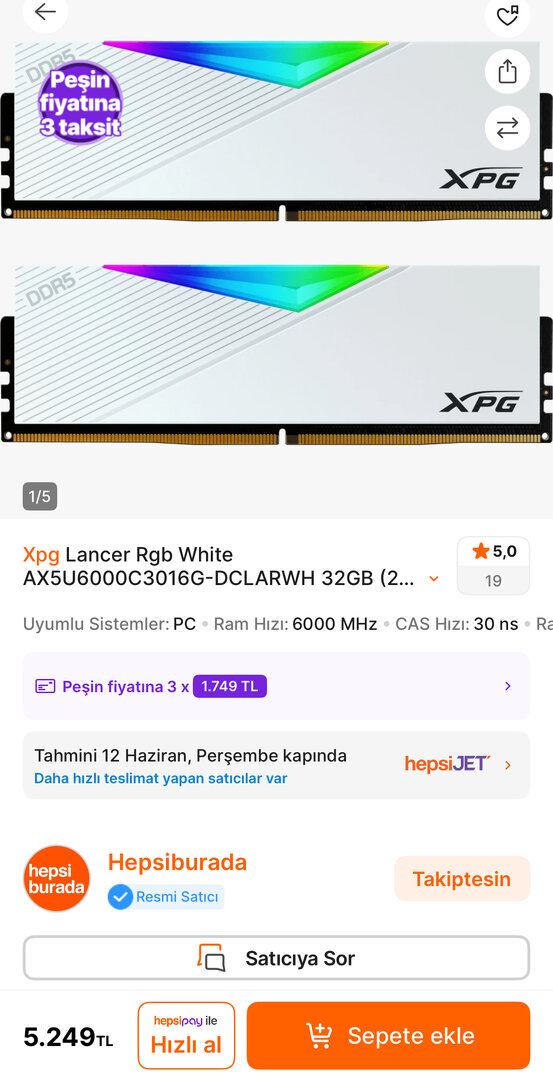Image resolution: width=553 pixels, height=1080 pixels.
Task: Tap the back arrow icon
Action: pyautogui.click(x=45, y=12)
